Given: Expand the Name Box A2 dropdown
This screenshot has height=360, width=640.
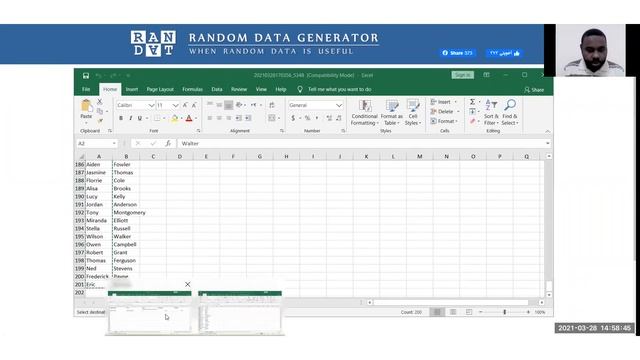Looking at the screenshot, I should point(114,144).
